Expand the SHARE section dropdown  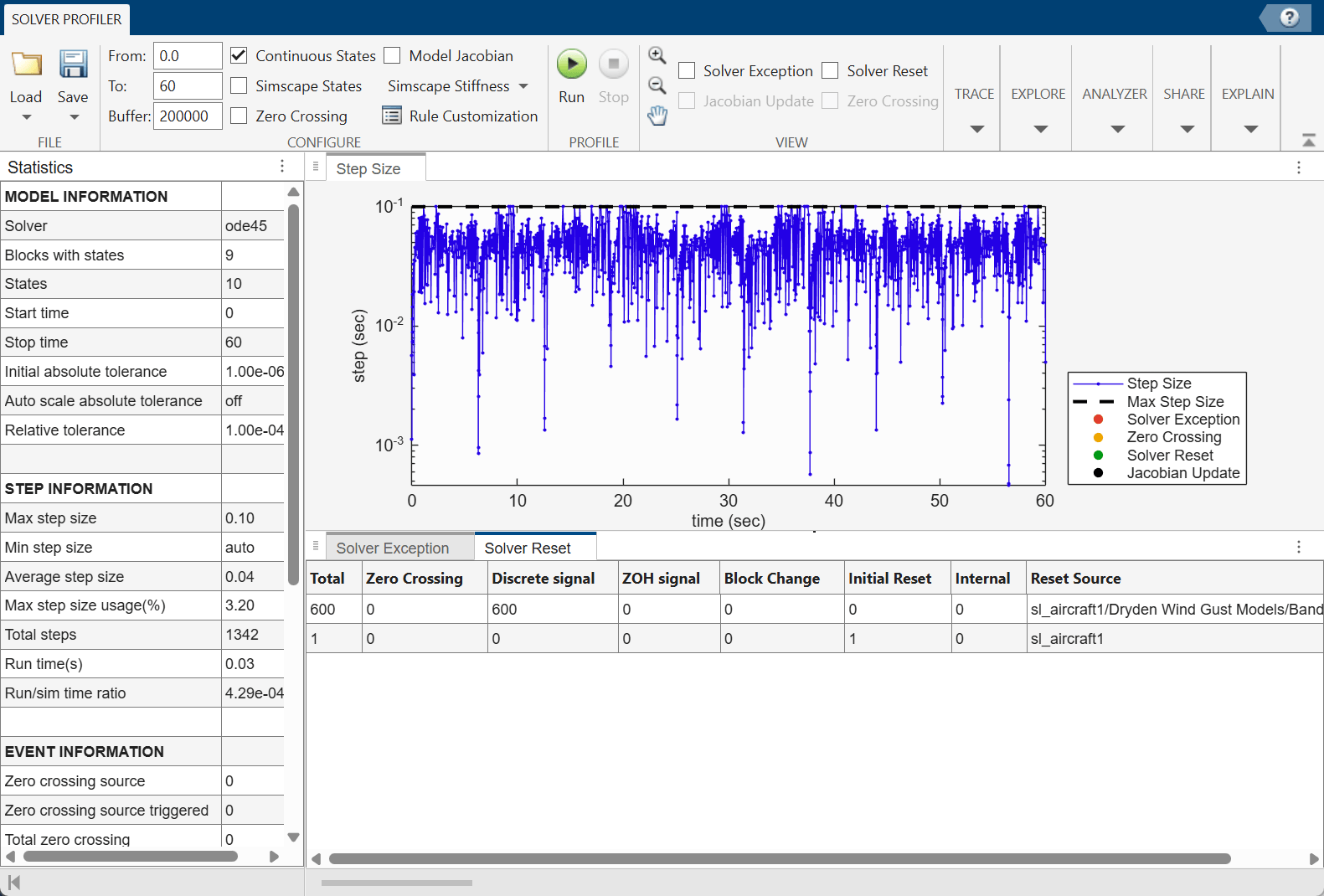click(1187, 129)
